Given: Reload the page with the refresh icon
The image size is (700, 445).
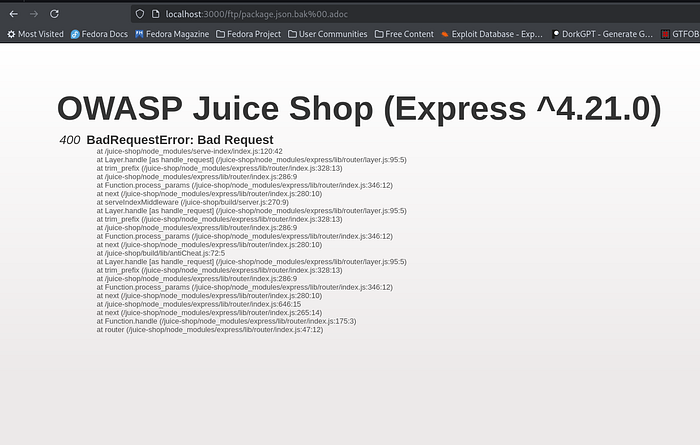Looking at the screenshot, I should coord(54,14).
